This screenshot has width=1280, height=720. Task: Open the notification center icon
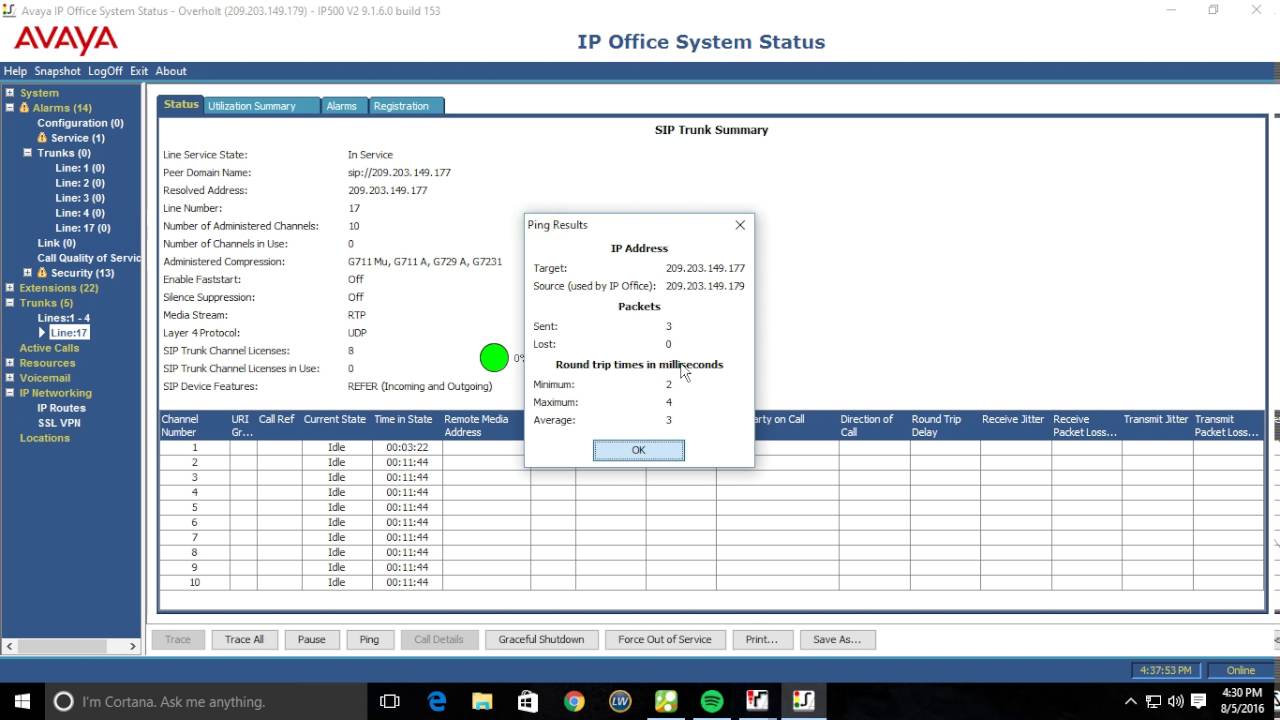pos(1198,701)
